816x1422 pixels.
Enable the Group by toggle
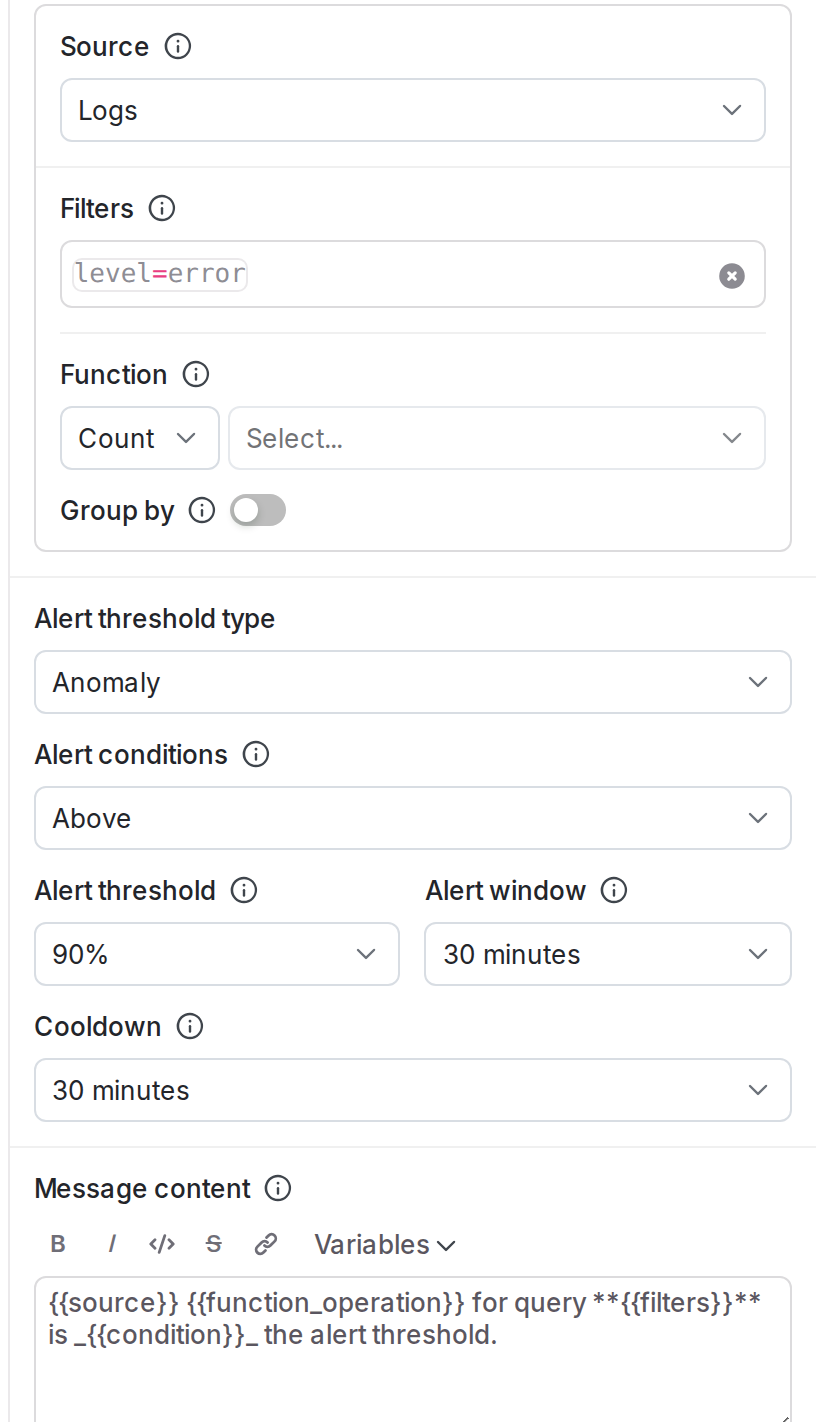257,510
